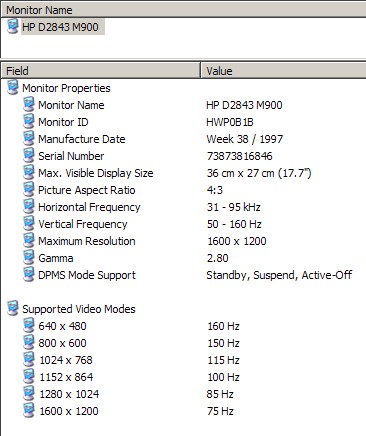
Task: Click the icon next to 1600 x 1200 video mode
Action: [29, 410]
